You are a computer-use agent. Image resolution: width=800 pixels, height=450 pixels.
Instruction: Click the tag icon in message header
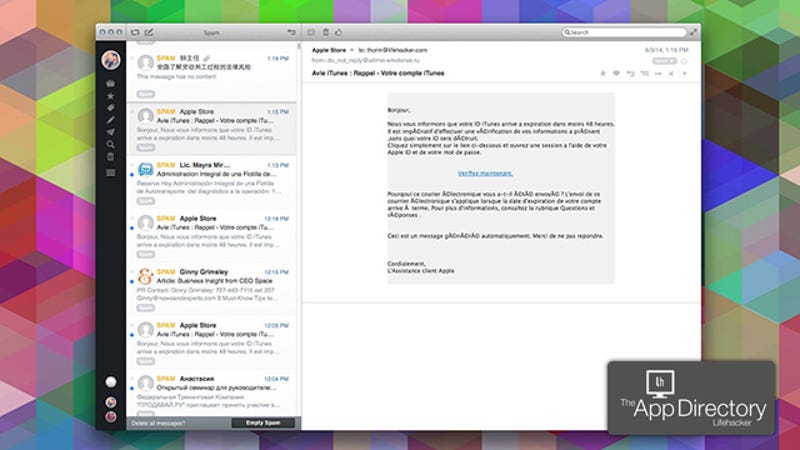[616, 73]
